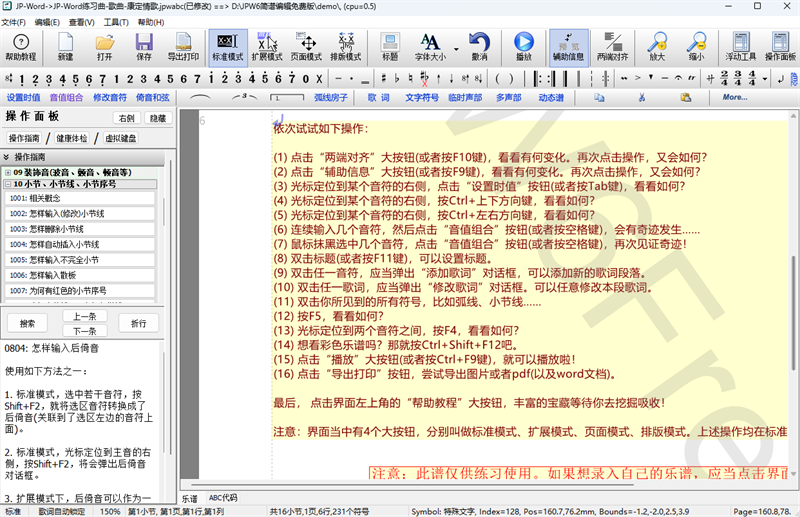
Task: Switch to 扩展模式 extended mode
Action: (x=267, y=46)
